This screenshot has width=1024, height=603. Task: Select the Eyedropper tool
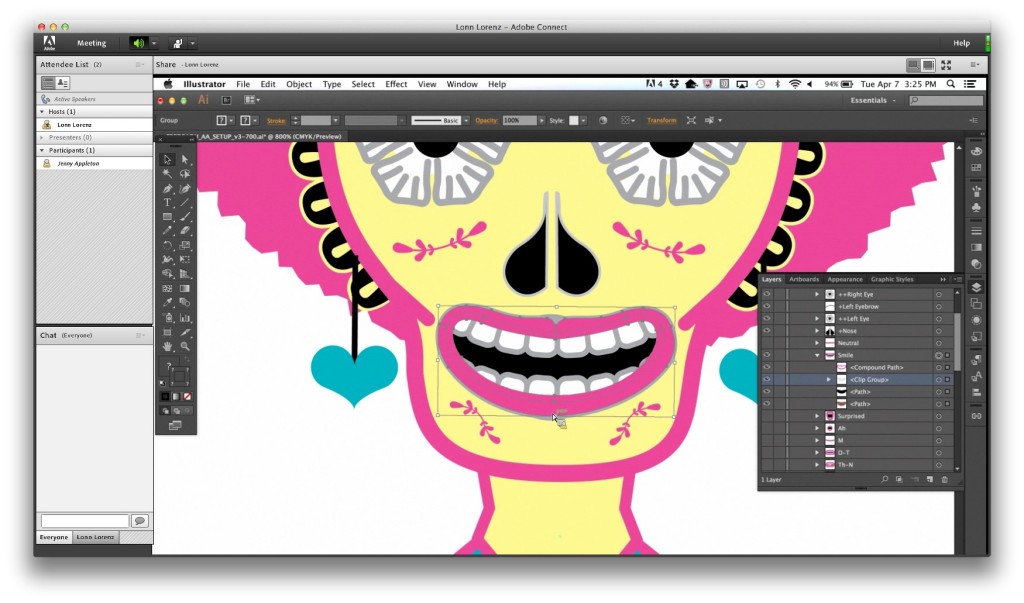pyautogui.click(x=167, y=302)
